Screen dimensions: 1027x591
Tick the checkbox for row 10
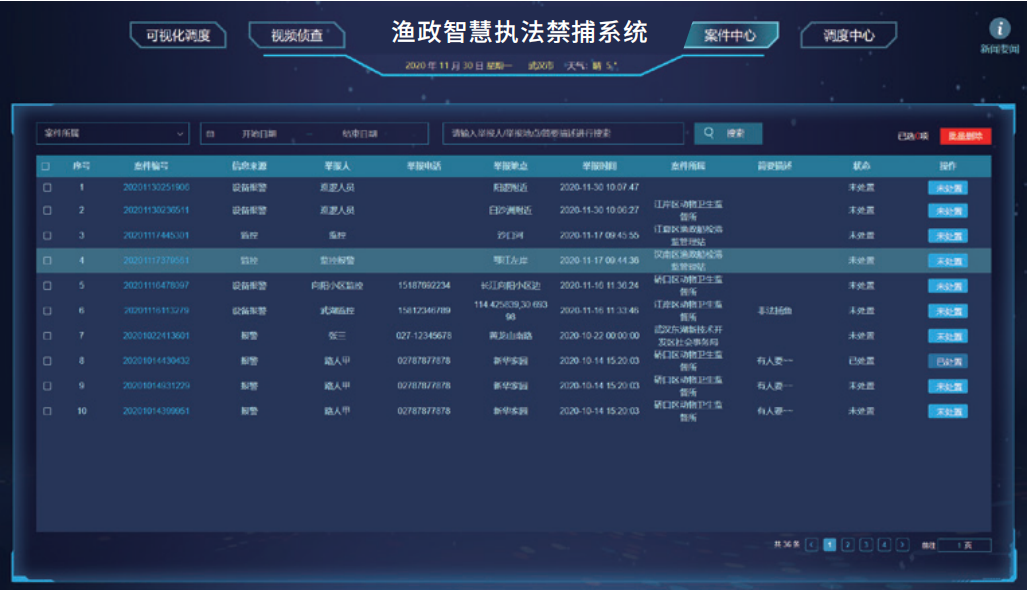pyautogui.click(x=46, y=411)
